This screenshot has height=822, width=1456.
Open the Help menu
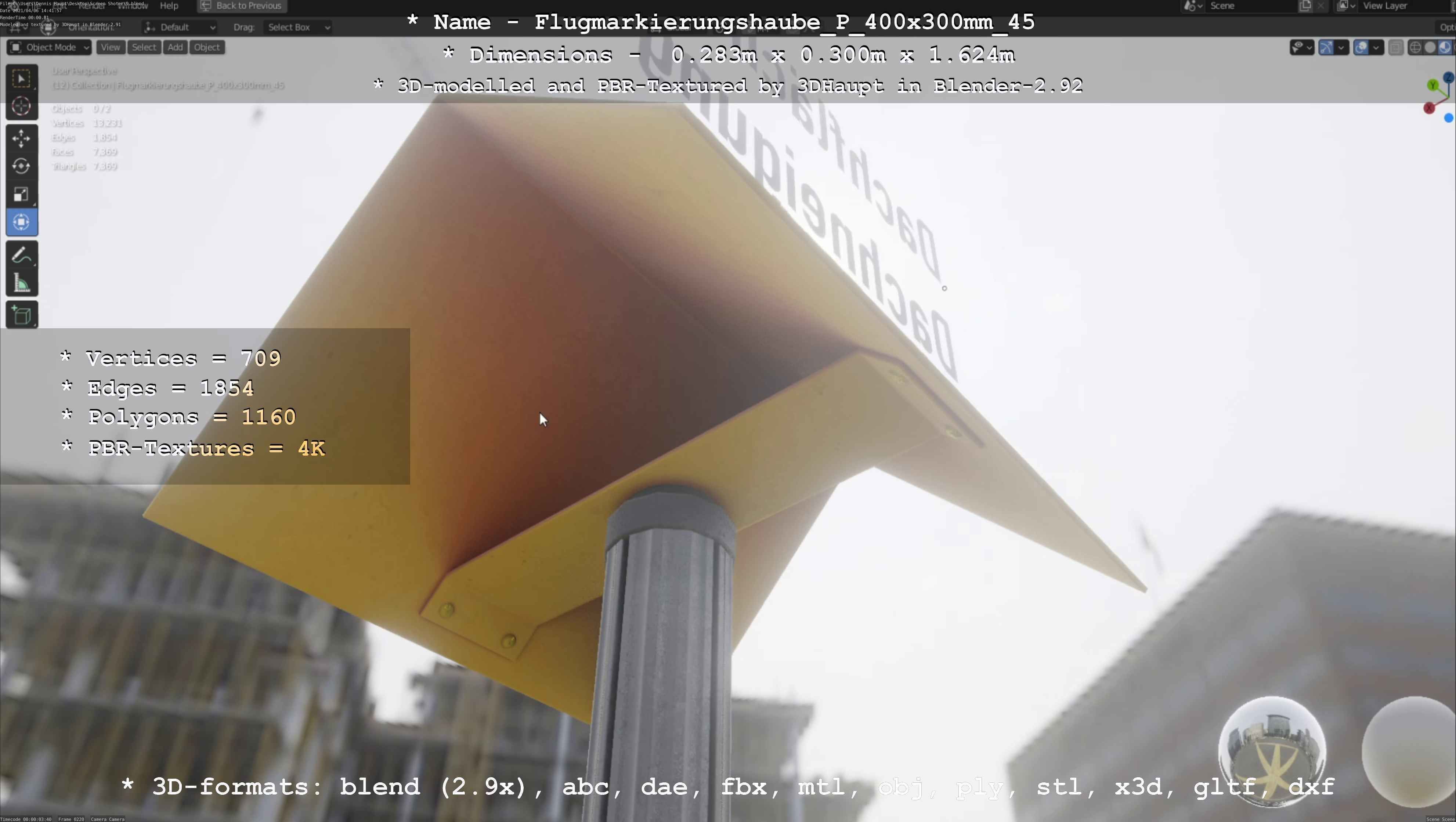[169, 6]
